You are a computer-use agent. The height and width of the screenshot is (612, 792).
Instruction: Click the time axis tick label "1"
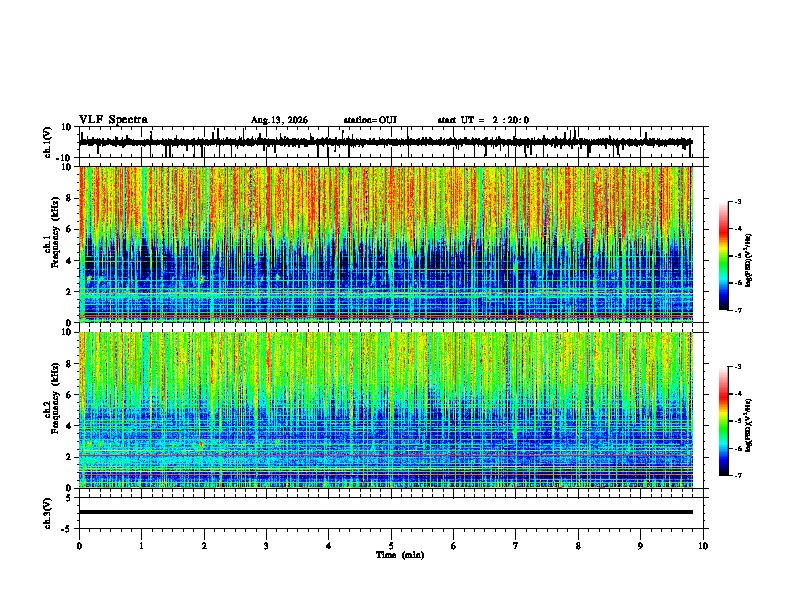click(x=141, y=546)
